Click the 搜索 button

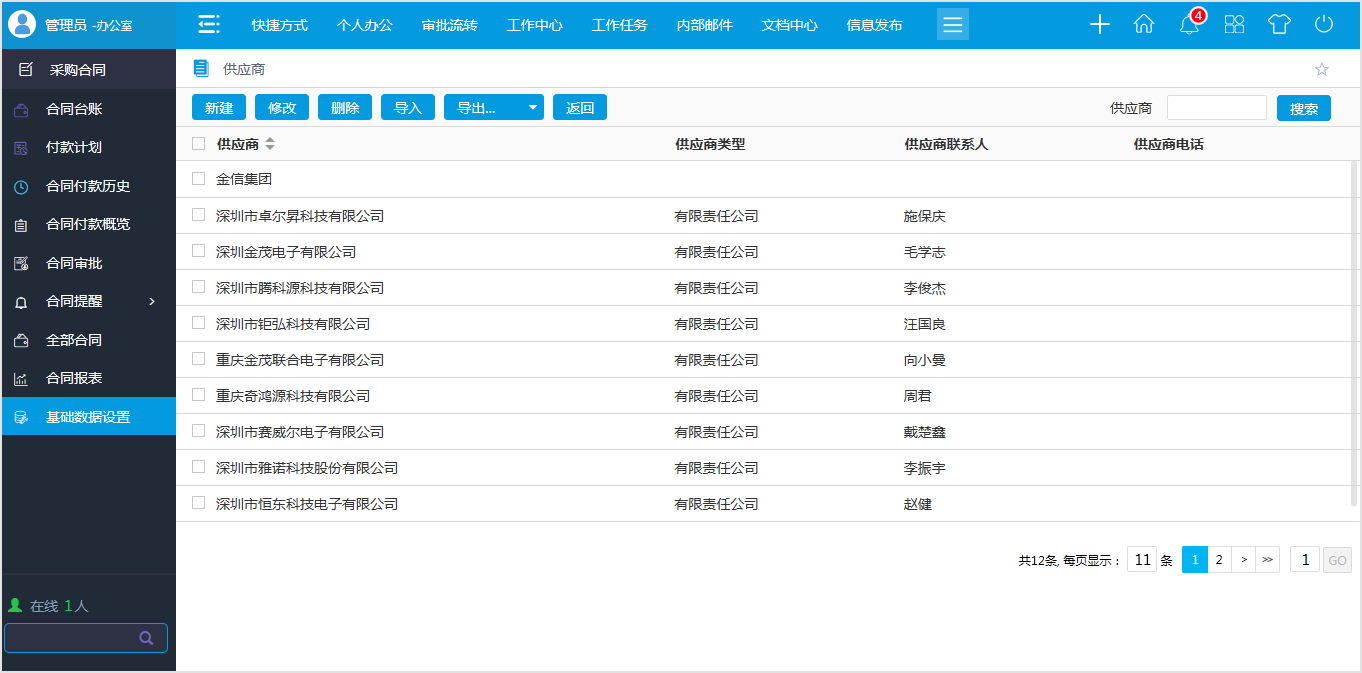(1303, 107)
